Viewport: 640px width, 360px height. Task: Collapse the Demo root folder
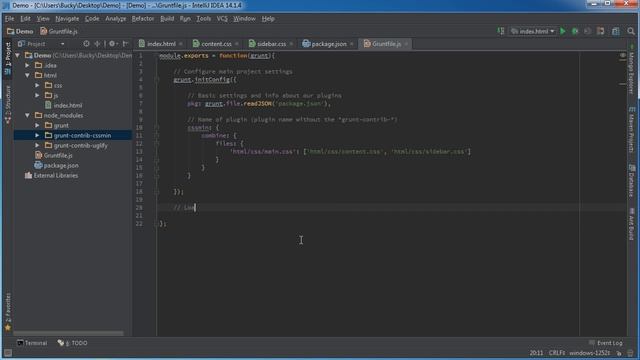(18, 55)
